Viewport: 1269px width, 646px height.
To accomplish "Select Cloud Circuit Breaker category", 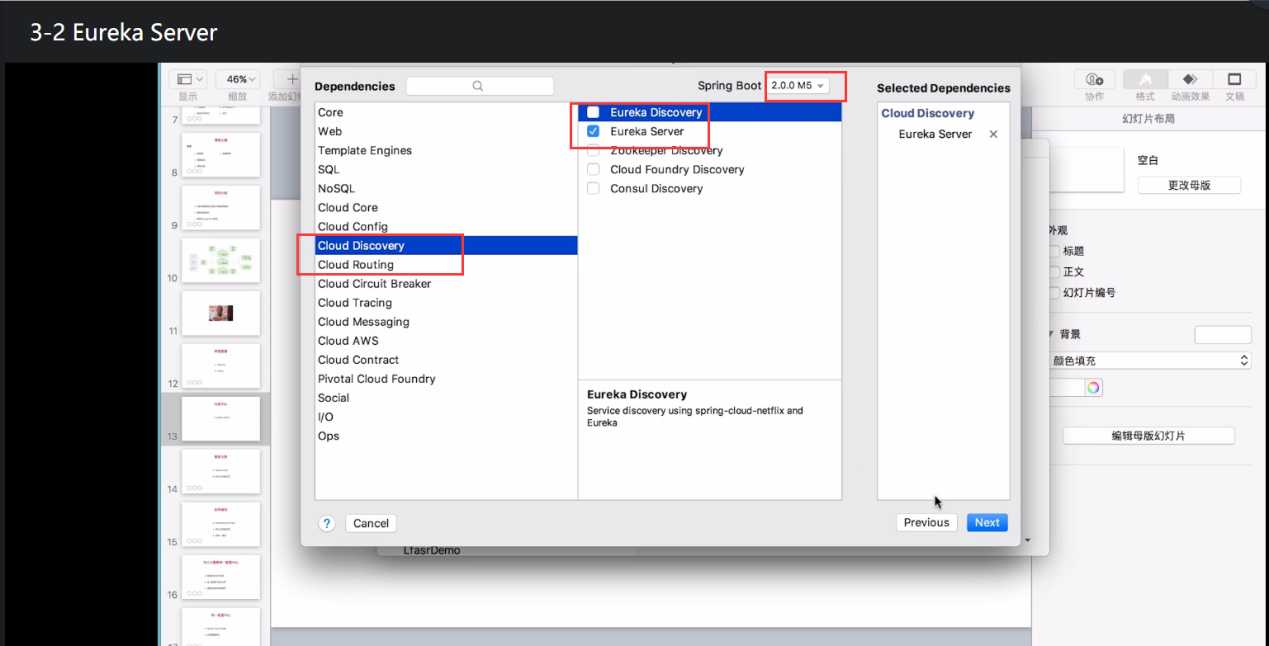I will click(x=446, y=283).
